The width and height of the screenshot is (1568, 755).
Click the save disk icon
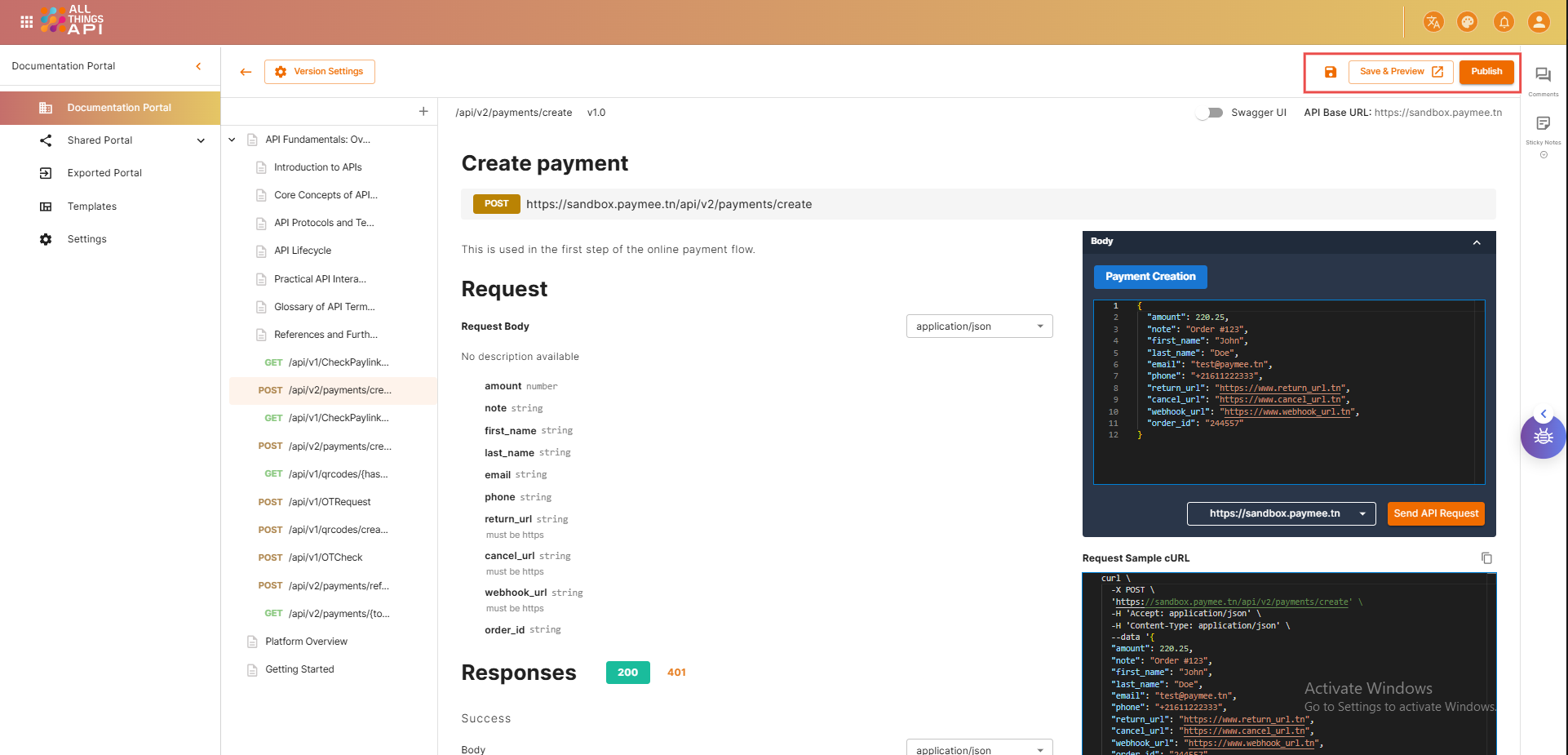1331,72
